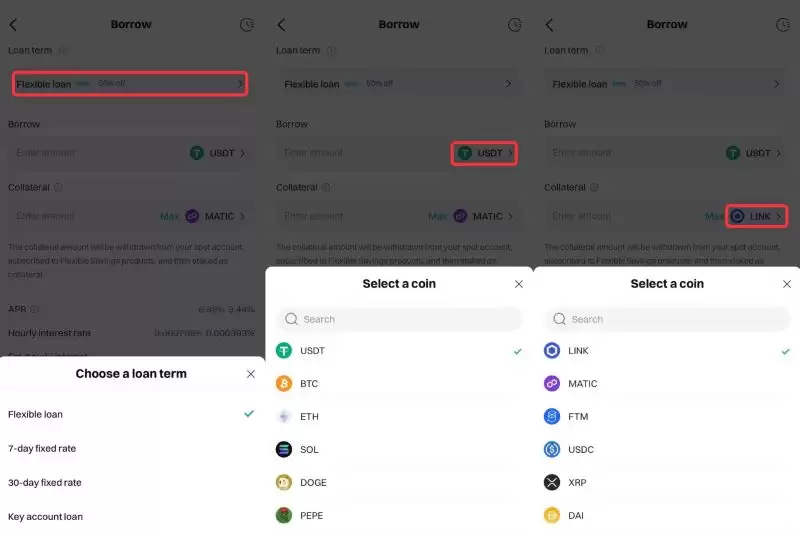The image size is (800, 535).
Task: Select the 7-day fixed rate option
Action: [42, 448]
